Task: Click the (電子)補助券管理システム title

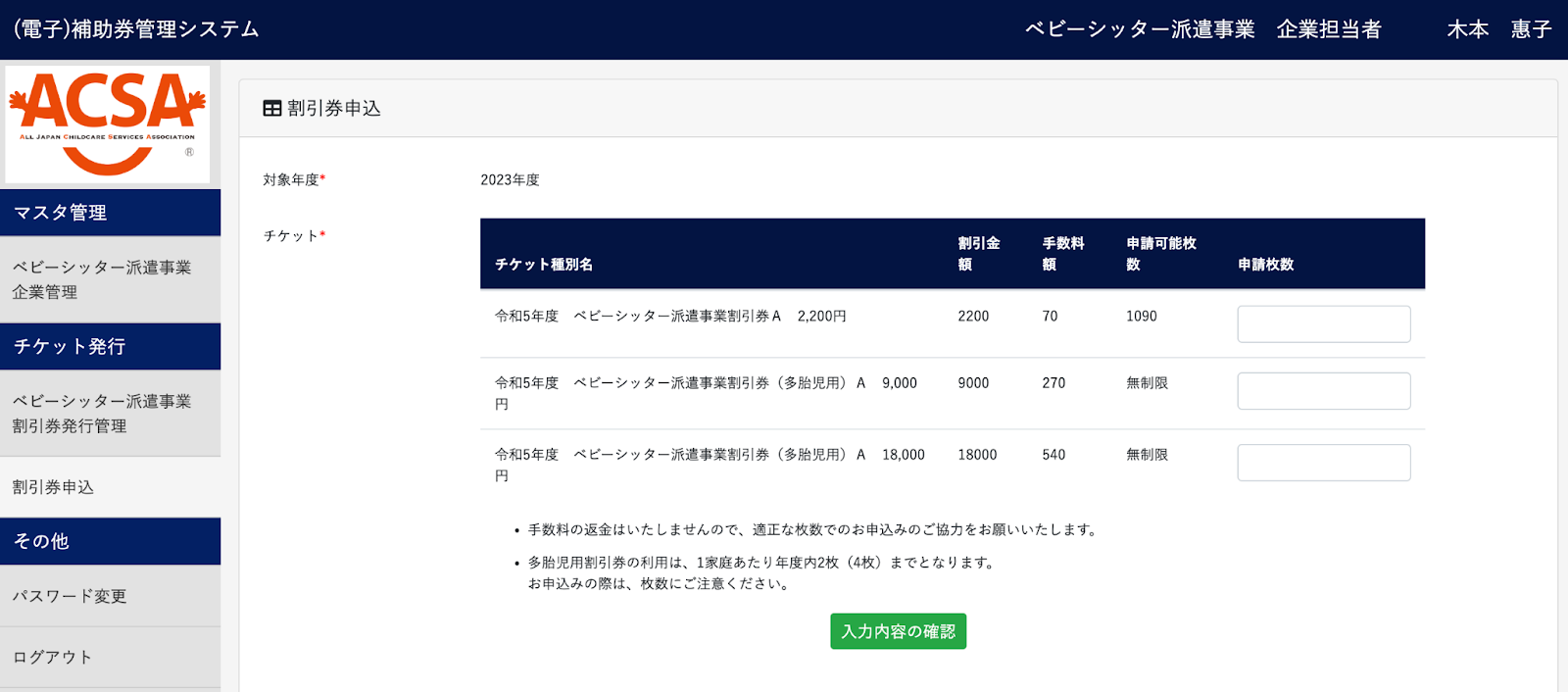Action: coord(136,29)
